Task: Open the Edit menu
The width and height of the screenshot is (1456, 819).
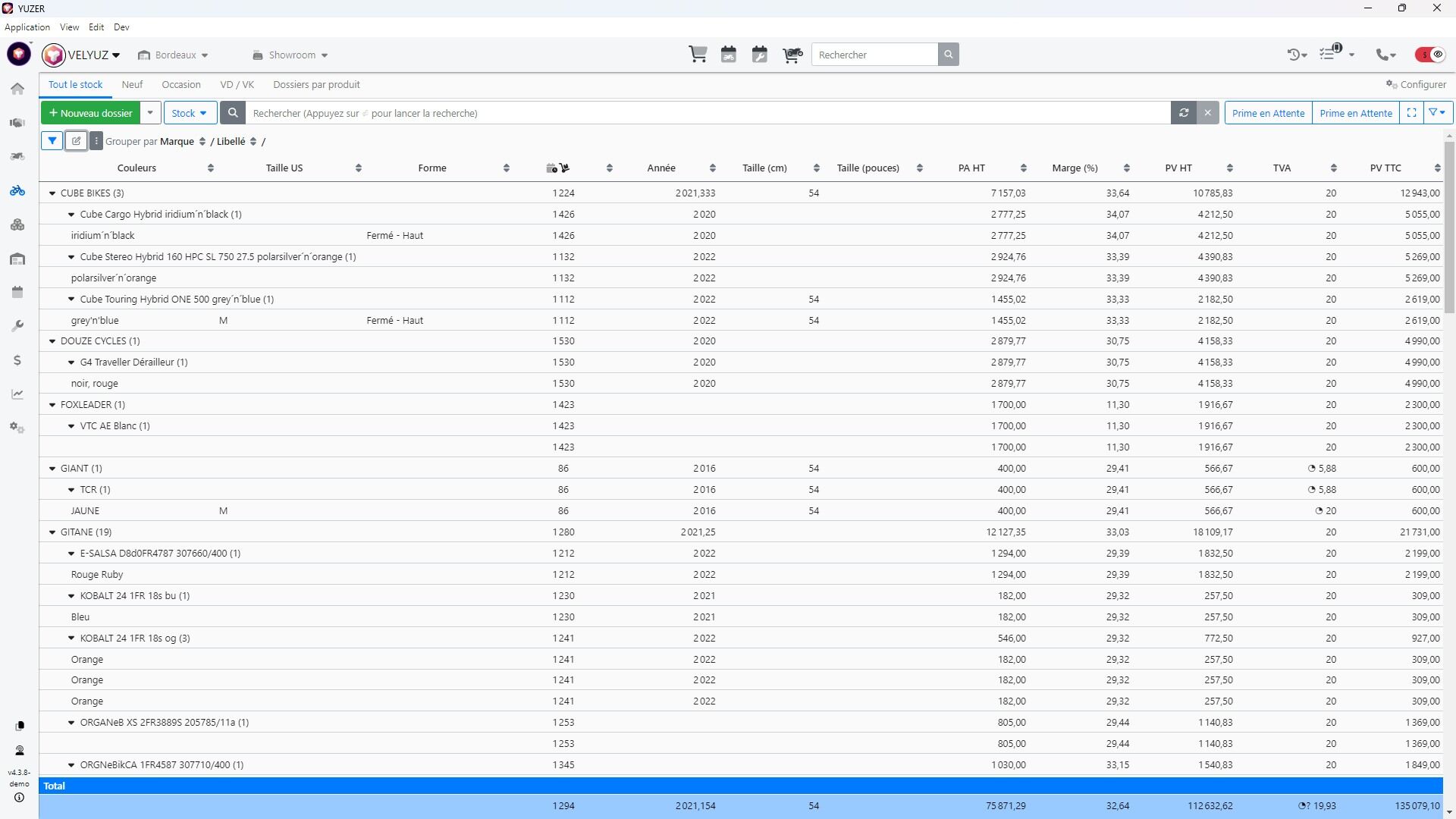Action: click(x=96, y=27)
